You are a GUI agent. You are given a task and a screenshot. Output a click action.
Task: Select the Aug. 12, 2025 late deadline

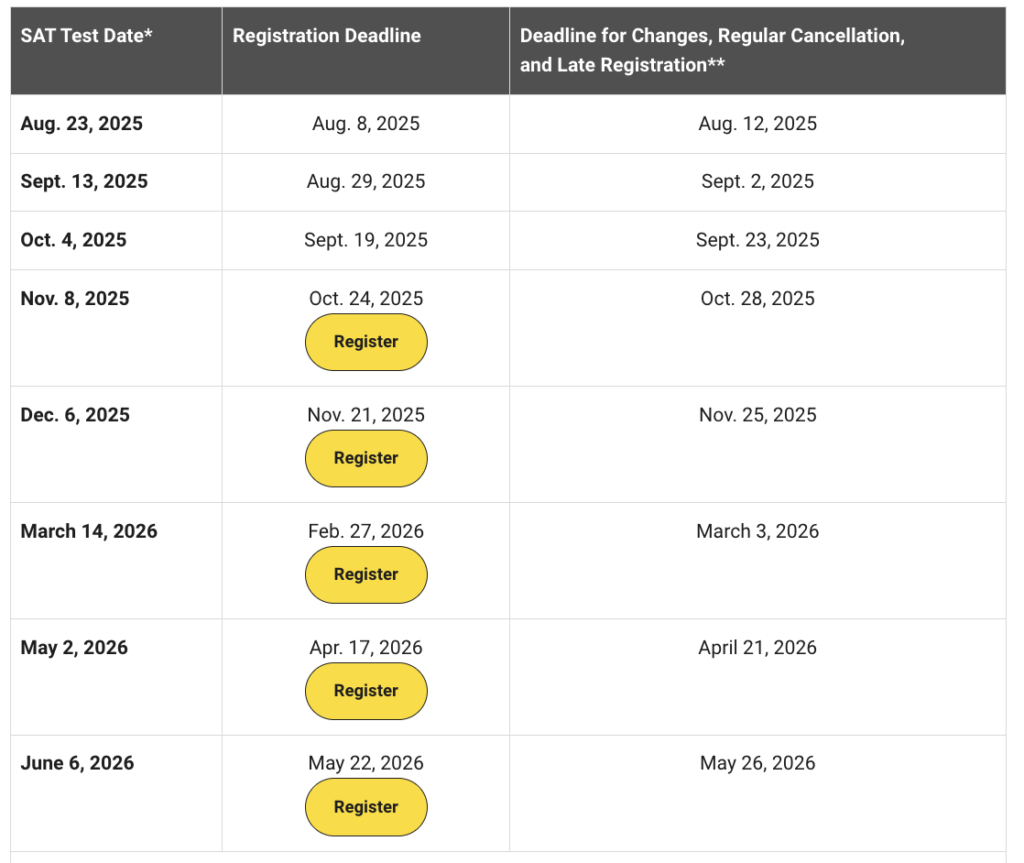point(757,124)
